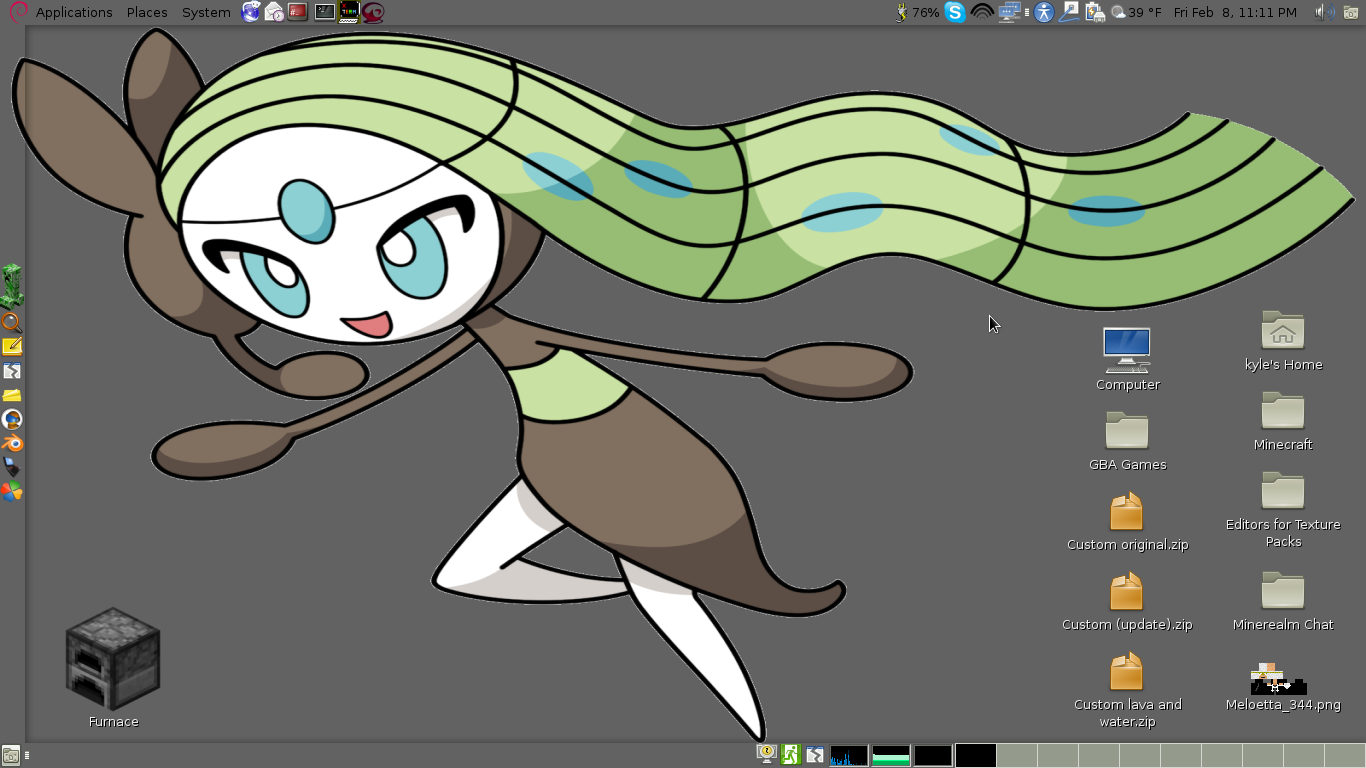The image size is (1366, 768).
Task: Click the force quit applet icon
Action: pyautogui.click(x=815, y=755)
